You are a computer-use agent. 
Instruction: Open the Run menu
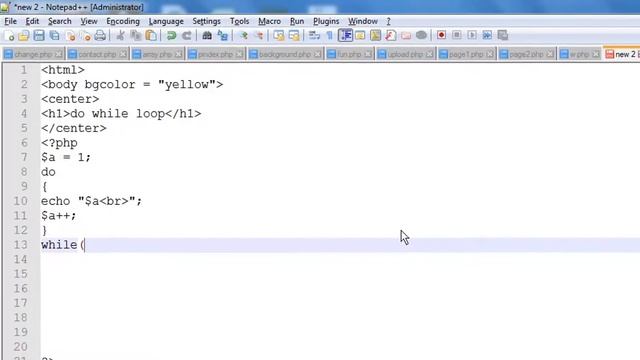[297, 21]
